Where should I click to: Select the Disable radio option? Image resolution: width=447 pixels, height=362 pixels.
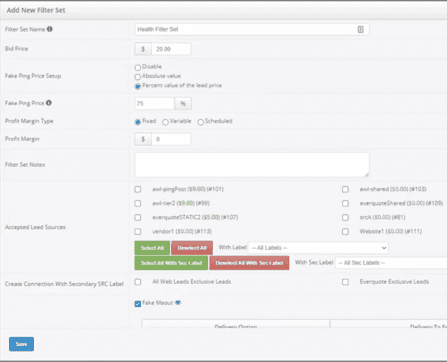pos(138,68)
